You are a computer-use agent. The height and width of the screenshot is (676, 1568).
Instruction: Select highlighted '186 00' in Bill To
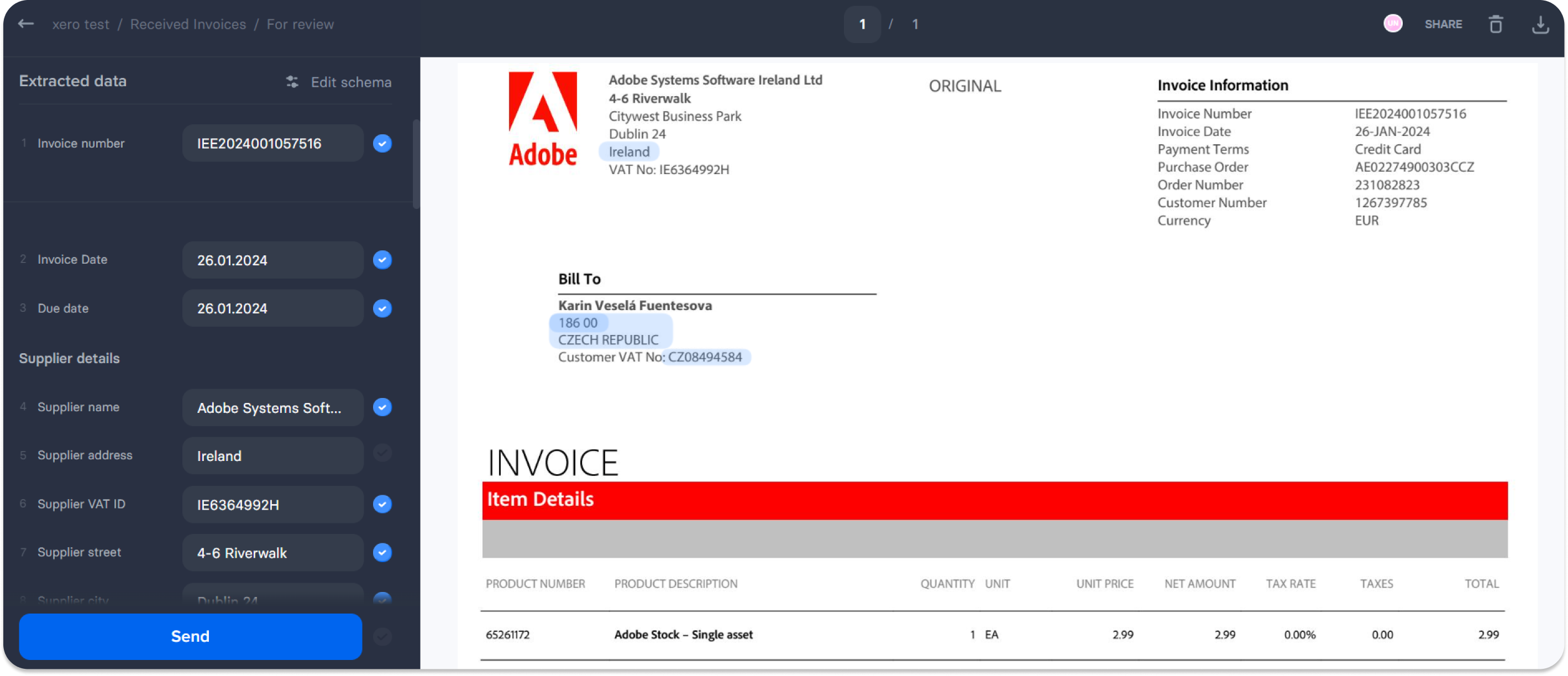click(578, 323)
